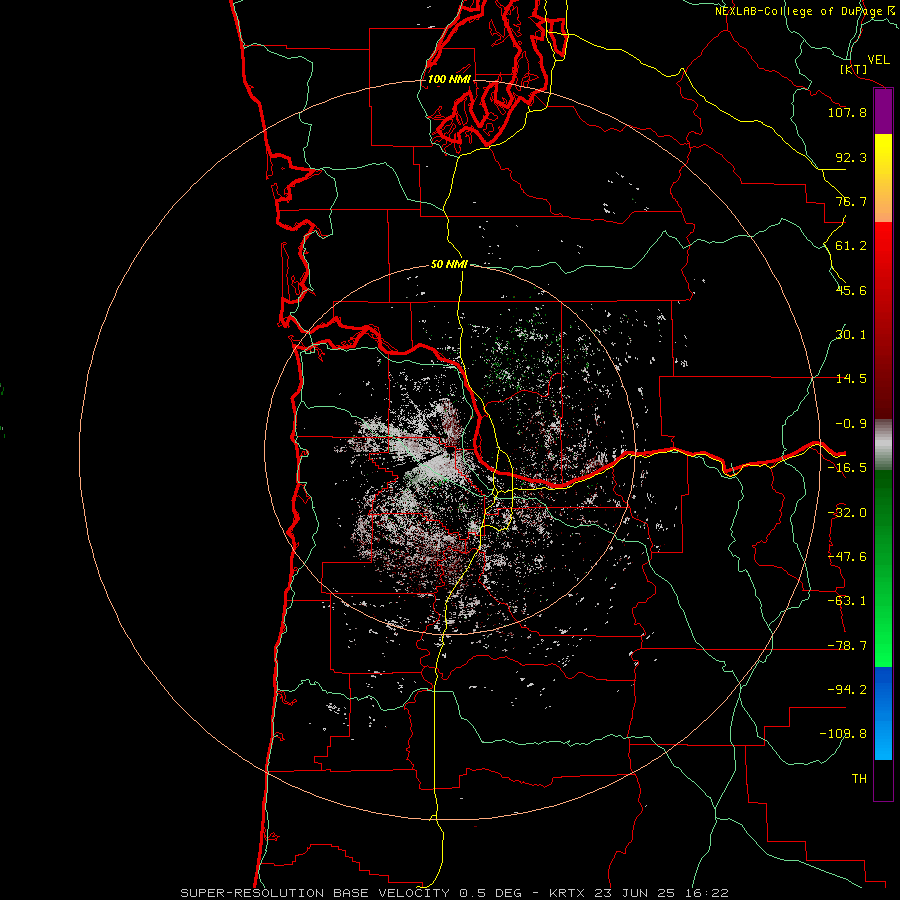The image size is (900, 900).
Task: Click the TH label on the legend
Action: click(x=859, y=779)
